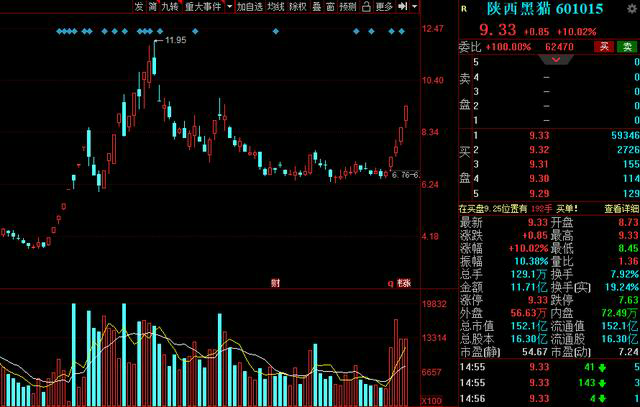Click buy level 1 price 9.33
This screenshot has width=640, height=407.
pos(539,135)
